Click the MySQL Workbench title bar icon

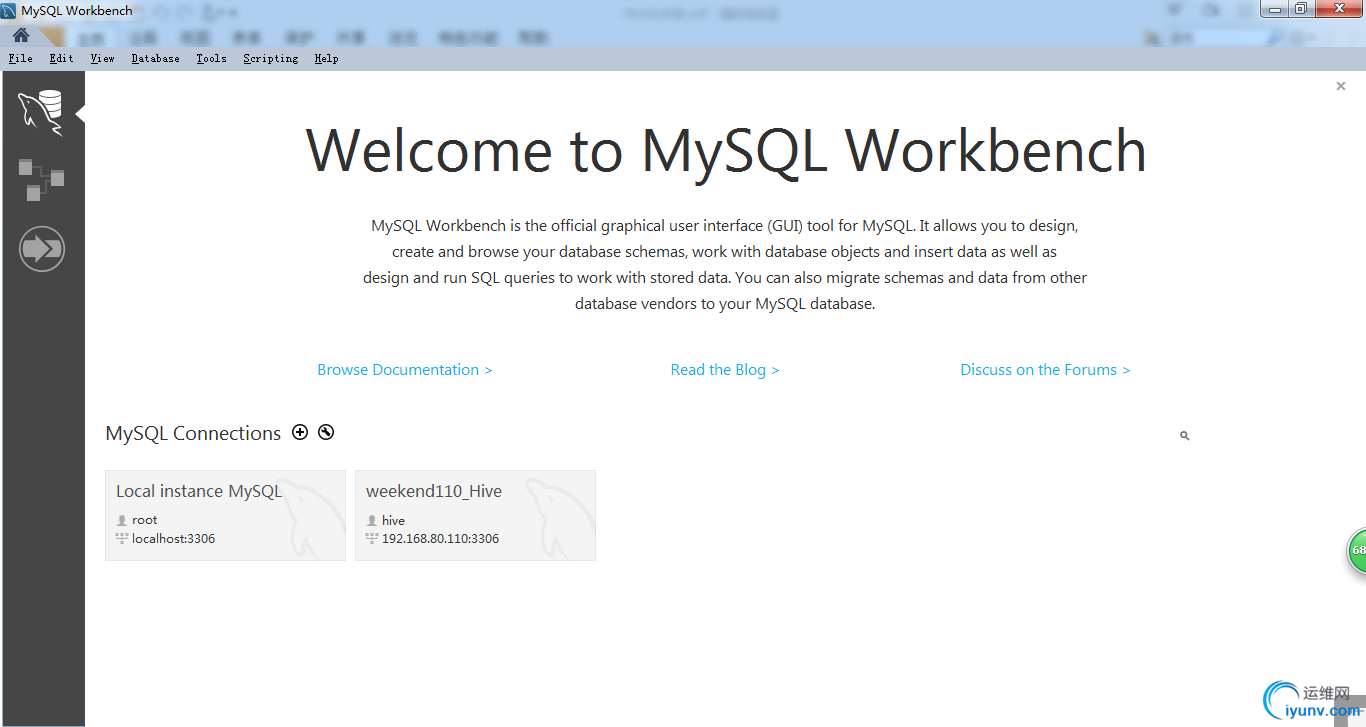coord(9,11)
